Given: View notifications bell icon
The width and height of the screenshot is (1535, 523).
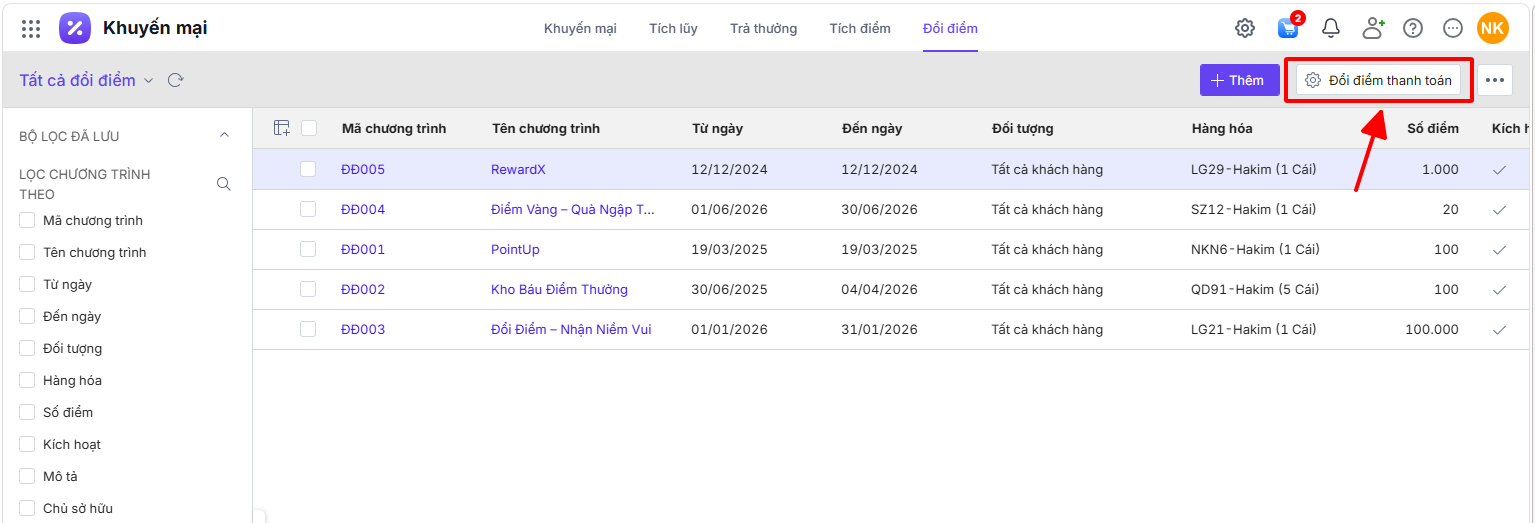Looking at the screenshot, I should 1331,28.
